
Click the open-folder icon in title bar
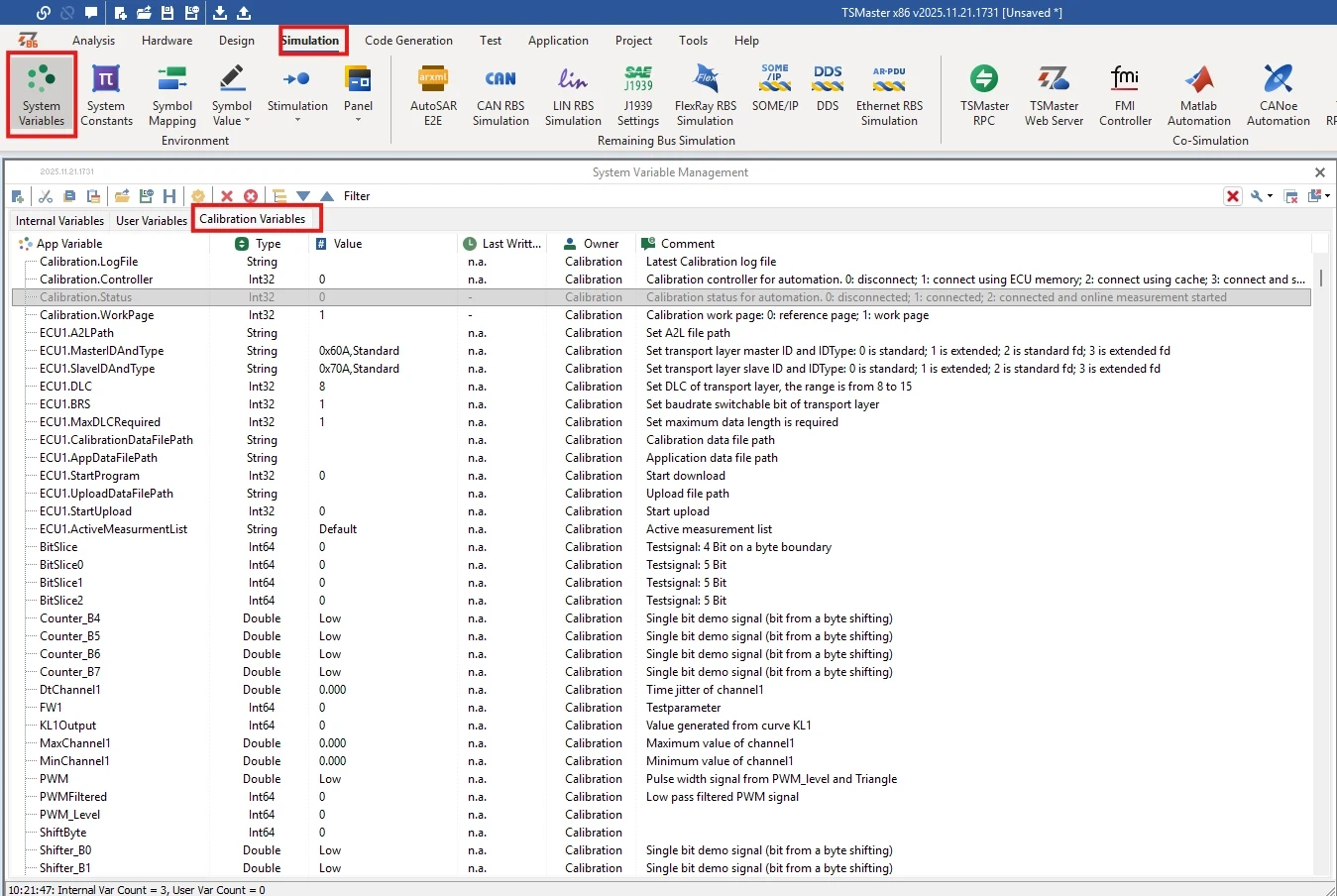point(144,13)
